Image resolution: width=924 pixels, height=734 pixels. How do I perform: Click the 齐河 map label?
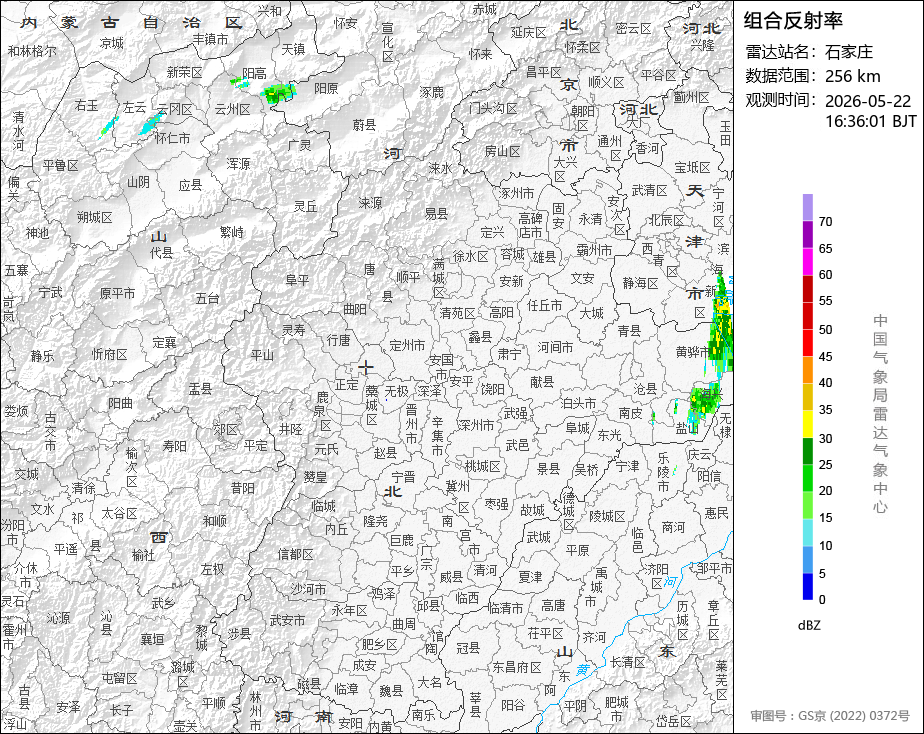[x=594, y=637]
